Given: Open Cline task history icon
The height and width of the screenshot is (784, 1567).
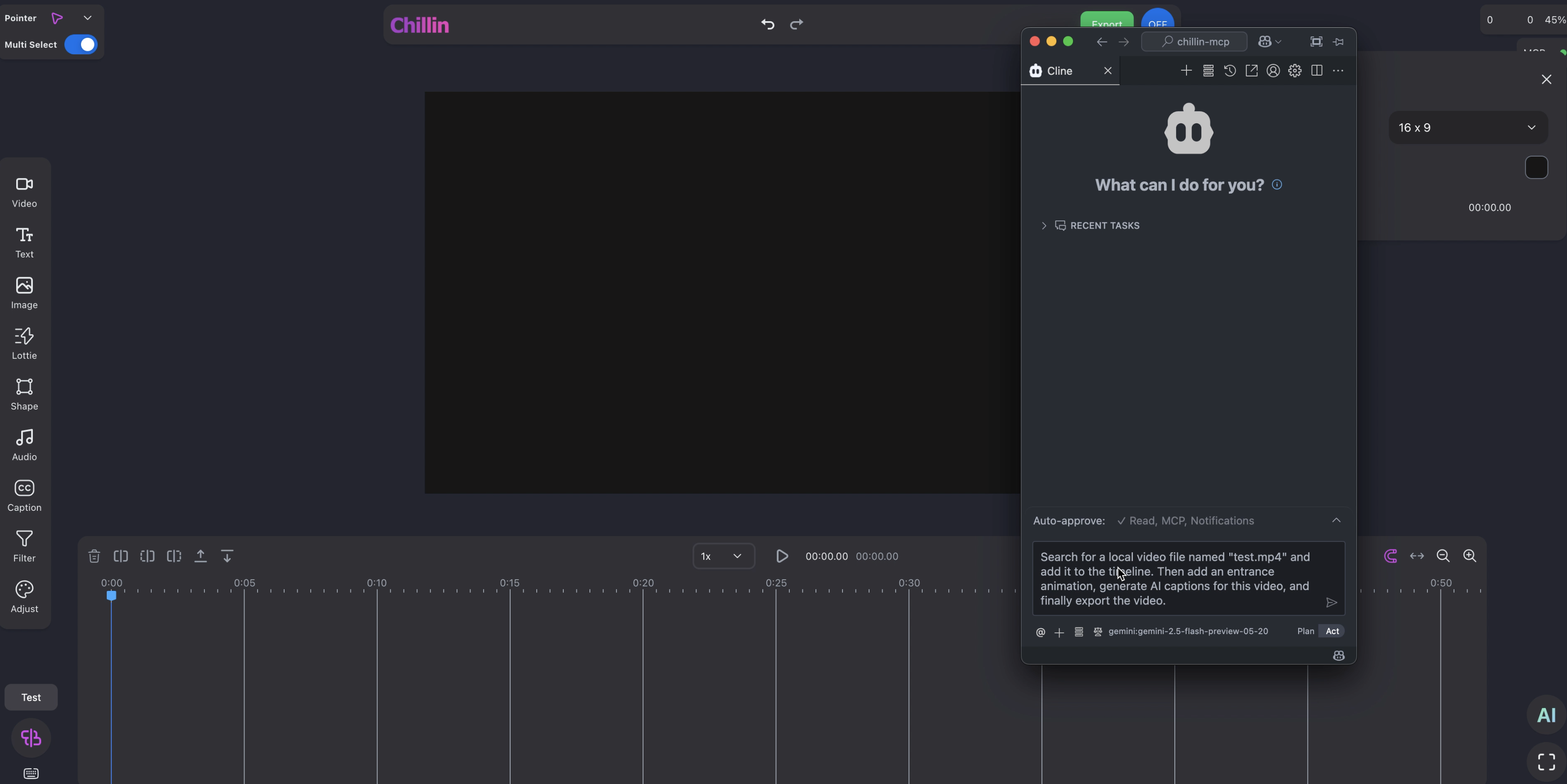Looking at the screenshot, I should 1230,71.
